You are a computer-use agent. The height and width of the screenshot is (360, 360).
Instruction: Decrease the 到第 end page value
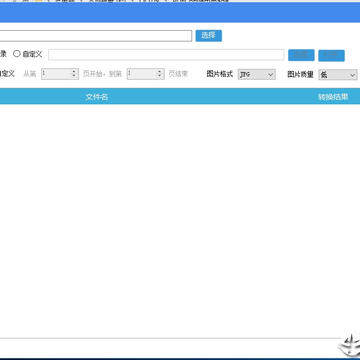click(160, 77)
